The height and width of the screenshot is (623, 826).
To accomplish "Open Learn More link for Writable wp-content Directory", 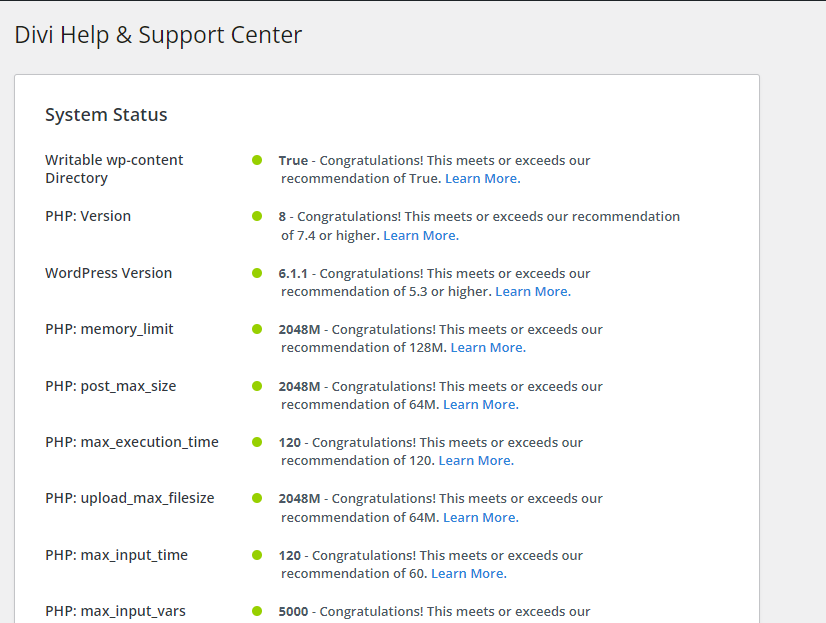I will (x=483, y=179).
